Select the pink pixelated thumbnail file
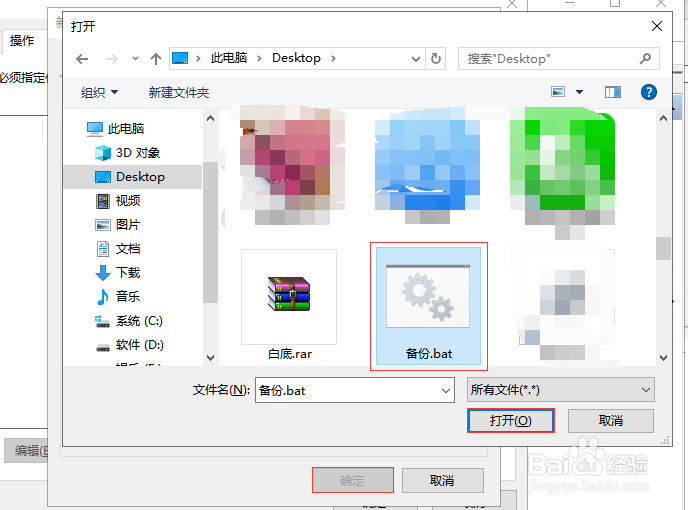Image resolution: width=688 pixels, height=510 pixels. click(292, 165)
